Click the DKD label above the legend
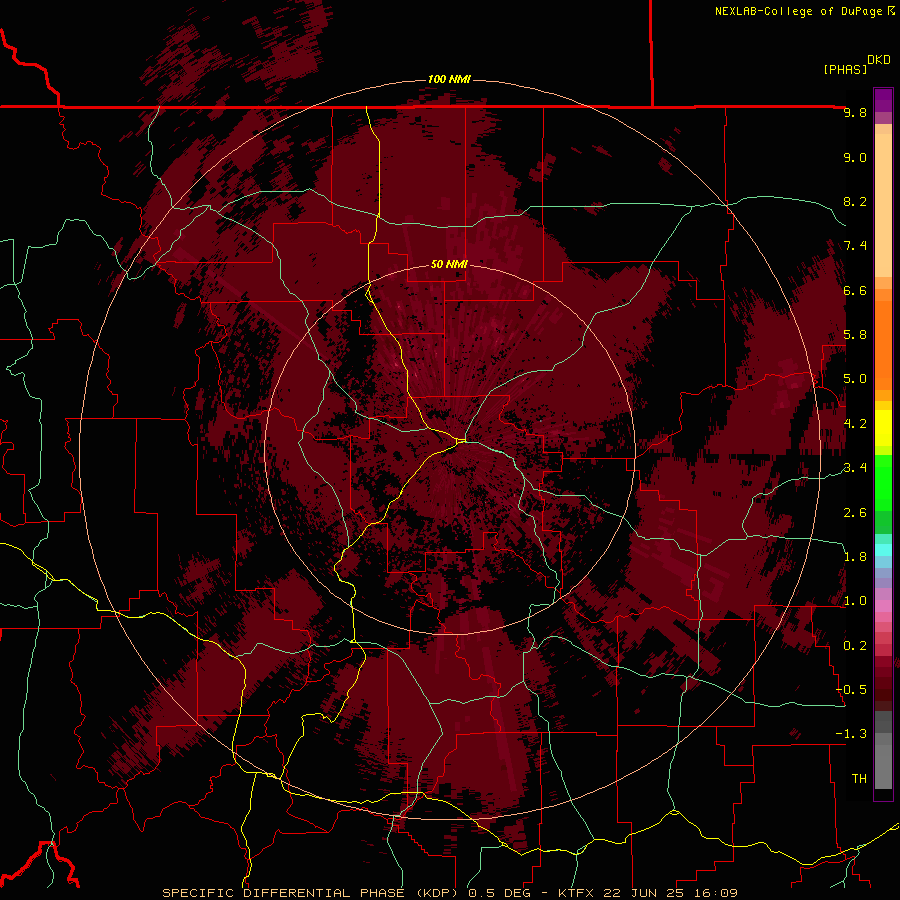 click(x=879, y=60)
